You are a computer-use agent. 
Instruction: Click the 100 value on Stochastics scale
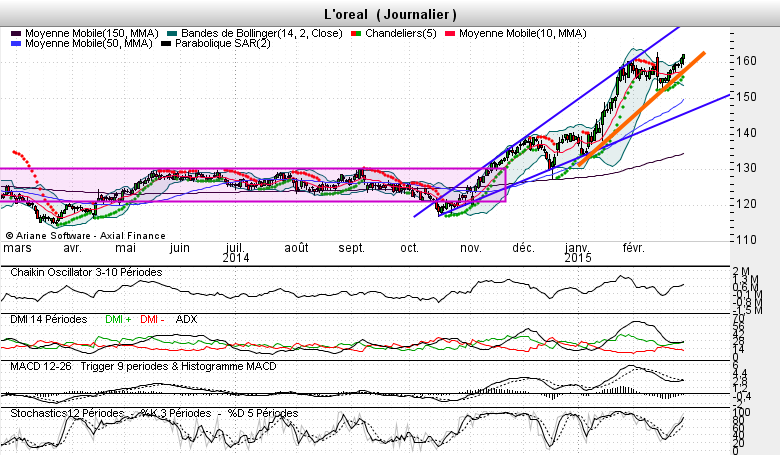click(x=741, y=413)
